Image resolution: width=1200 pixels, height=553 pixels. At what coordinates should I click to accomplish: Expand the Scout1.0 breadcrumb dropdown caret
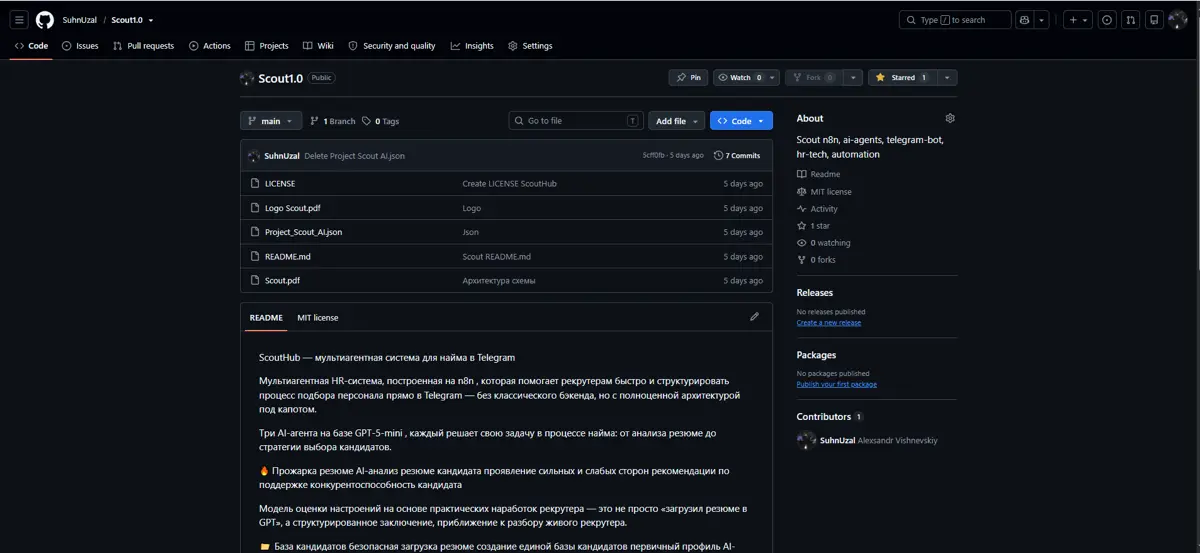coord(151,20)
